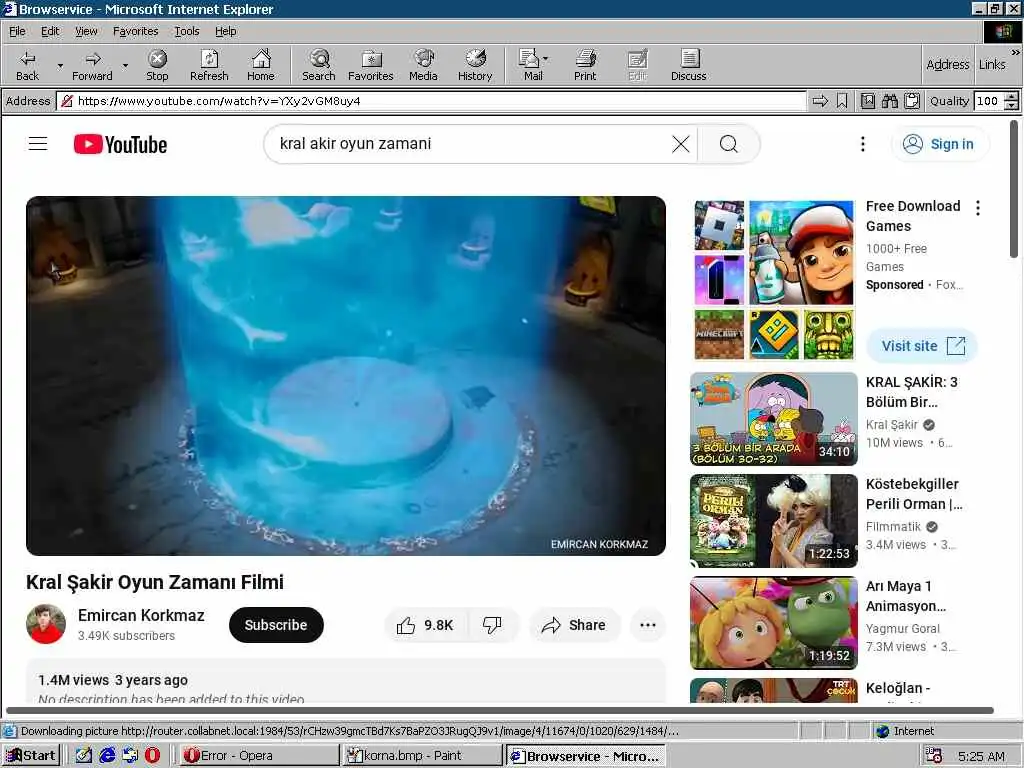Click the YouTube logo
Image resolution: width=1024 pixels, height=768 pixels.
pyautogui.click(x=120, y=144)
